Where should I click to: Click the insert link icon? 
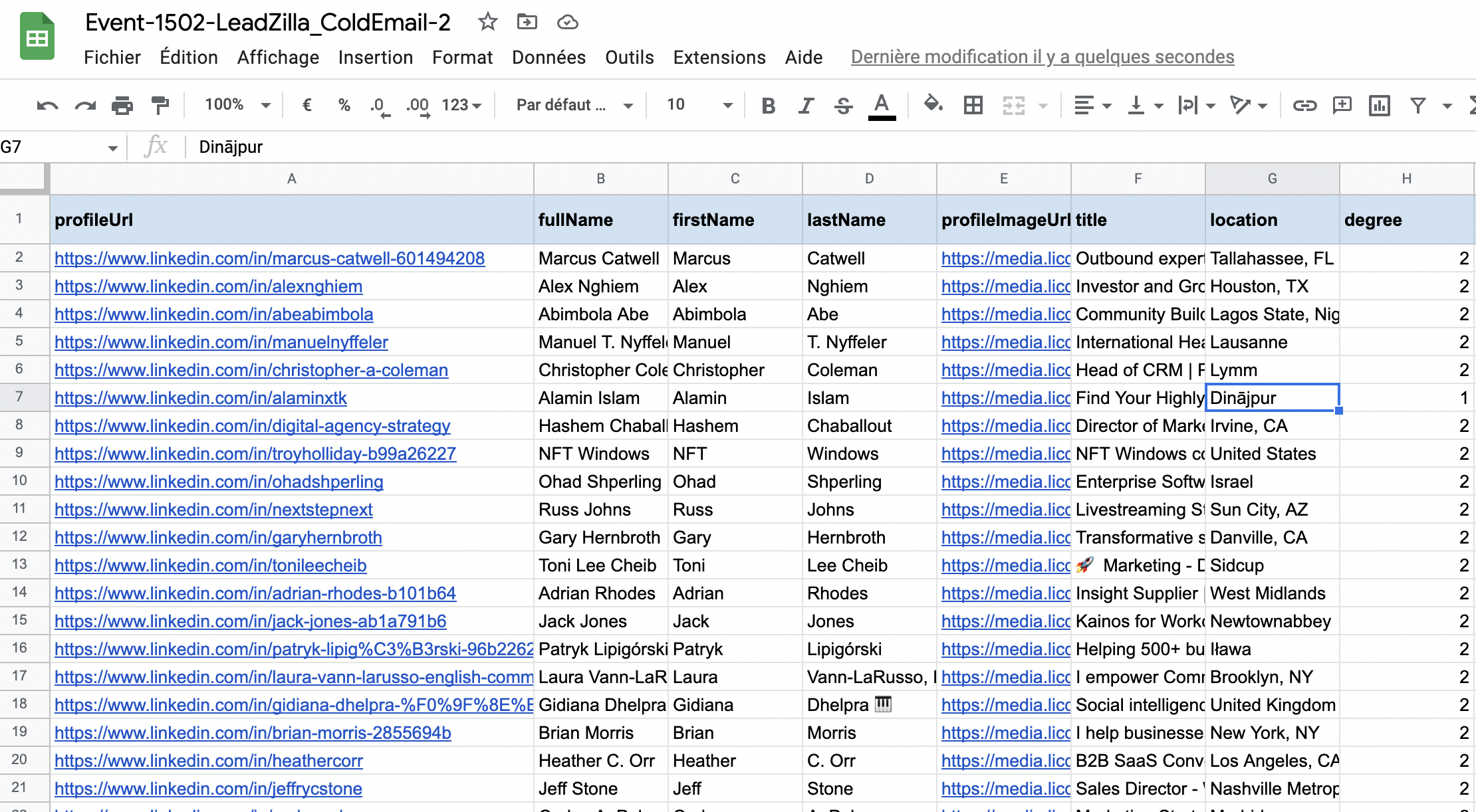tap(1304, 105)
